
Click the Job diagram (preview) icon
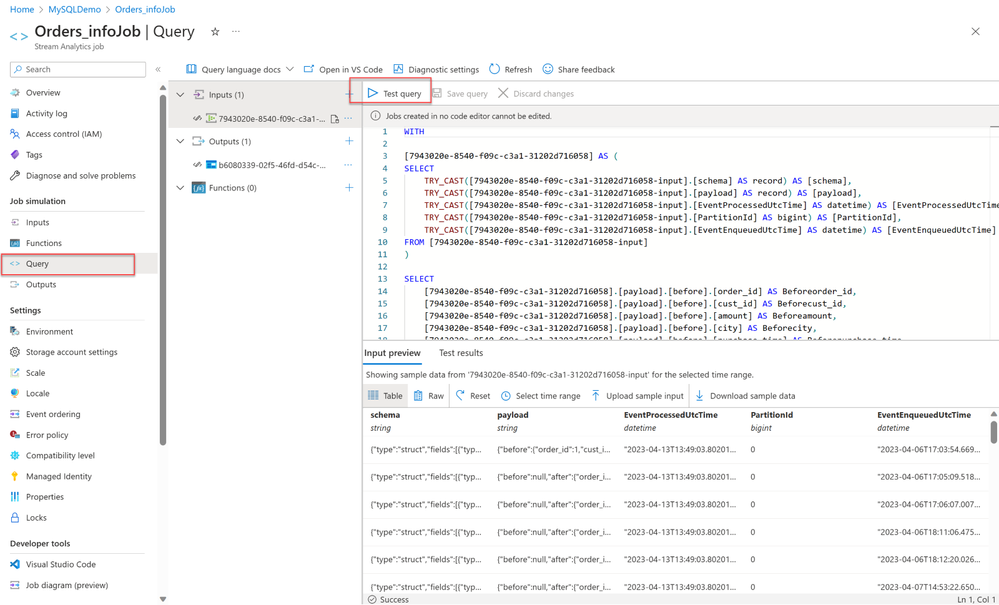click(x=15, y=585)
